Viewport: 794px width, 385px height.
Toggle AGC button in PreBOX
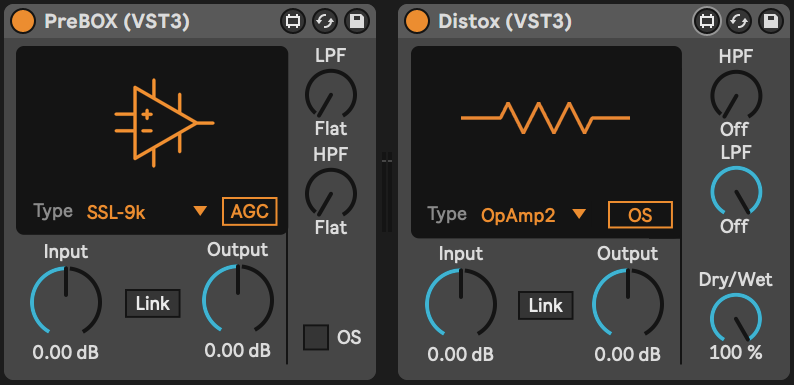[x=250, y=211]
